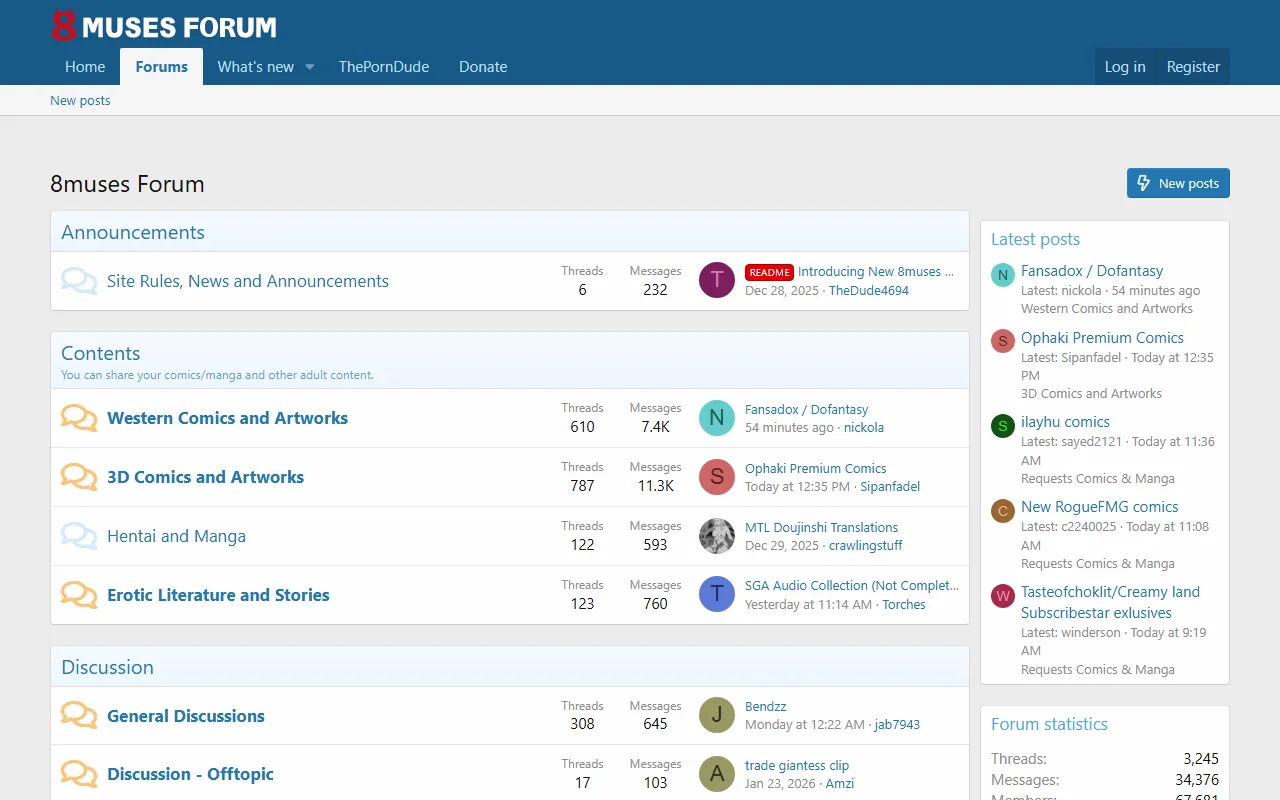Open Site Rules, News and Announcements
Screen dimensions: 1280x800
coord(248,281)
